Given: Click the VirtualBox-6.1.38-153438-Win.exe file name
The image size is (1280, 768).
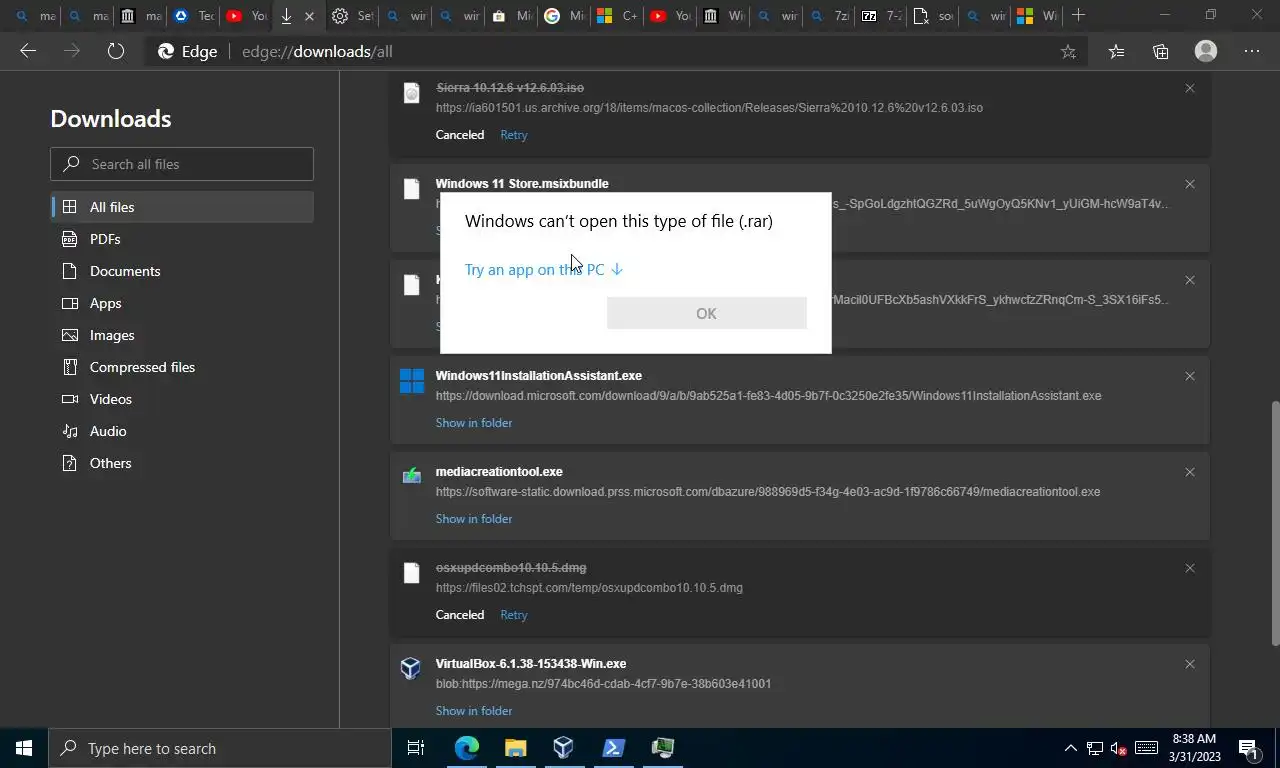Looking at the screenshot, I should 531,664.
